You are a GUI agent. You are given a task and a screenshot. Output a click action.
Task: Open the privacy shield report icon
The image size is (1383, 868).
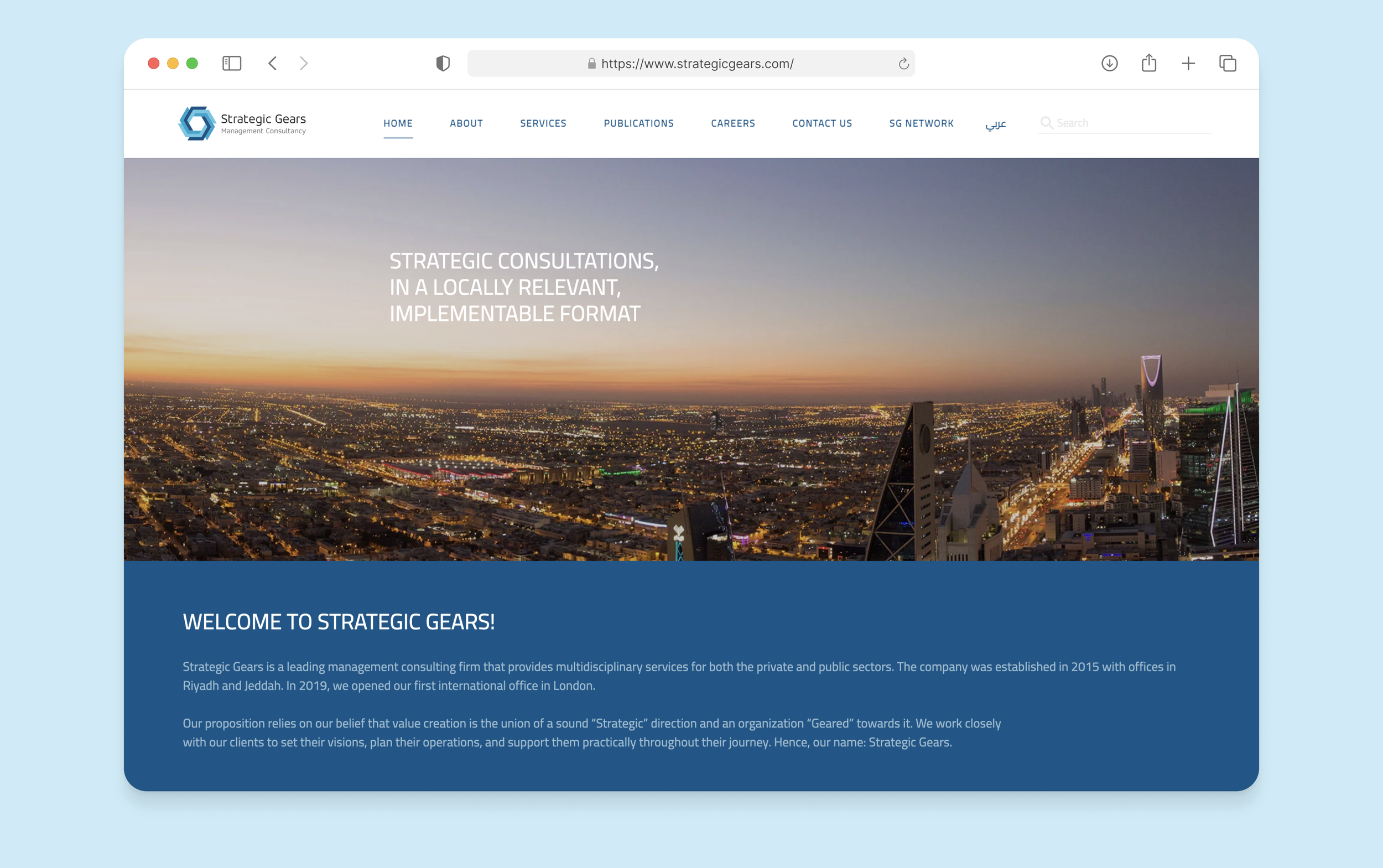(x=443, y=63)
